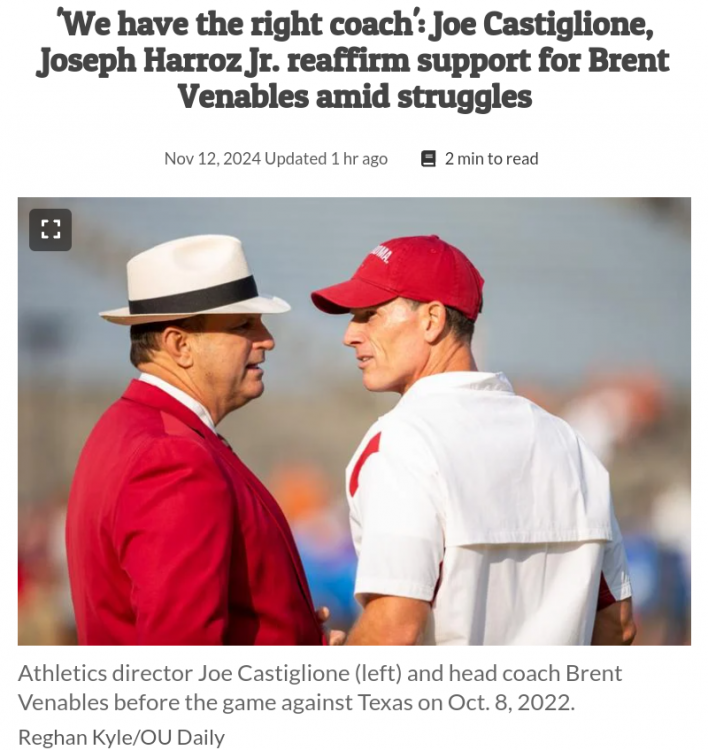Click the book icon beside read time
This screenshot has height=750, width=708.
click(428, 158)
